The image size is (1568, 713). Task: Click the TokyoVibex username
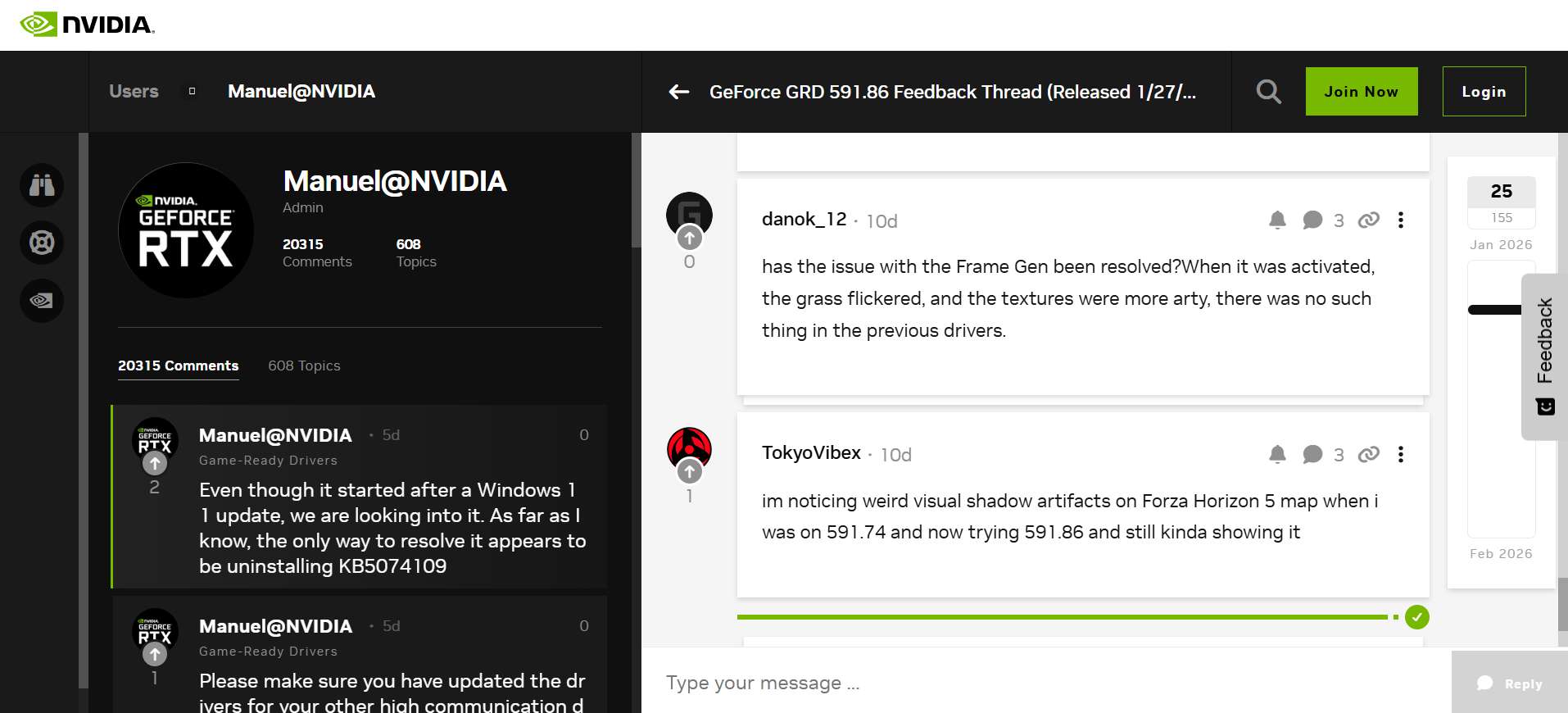pyautogui.click(x=811, y=452)
